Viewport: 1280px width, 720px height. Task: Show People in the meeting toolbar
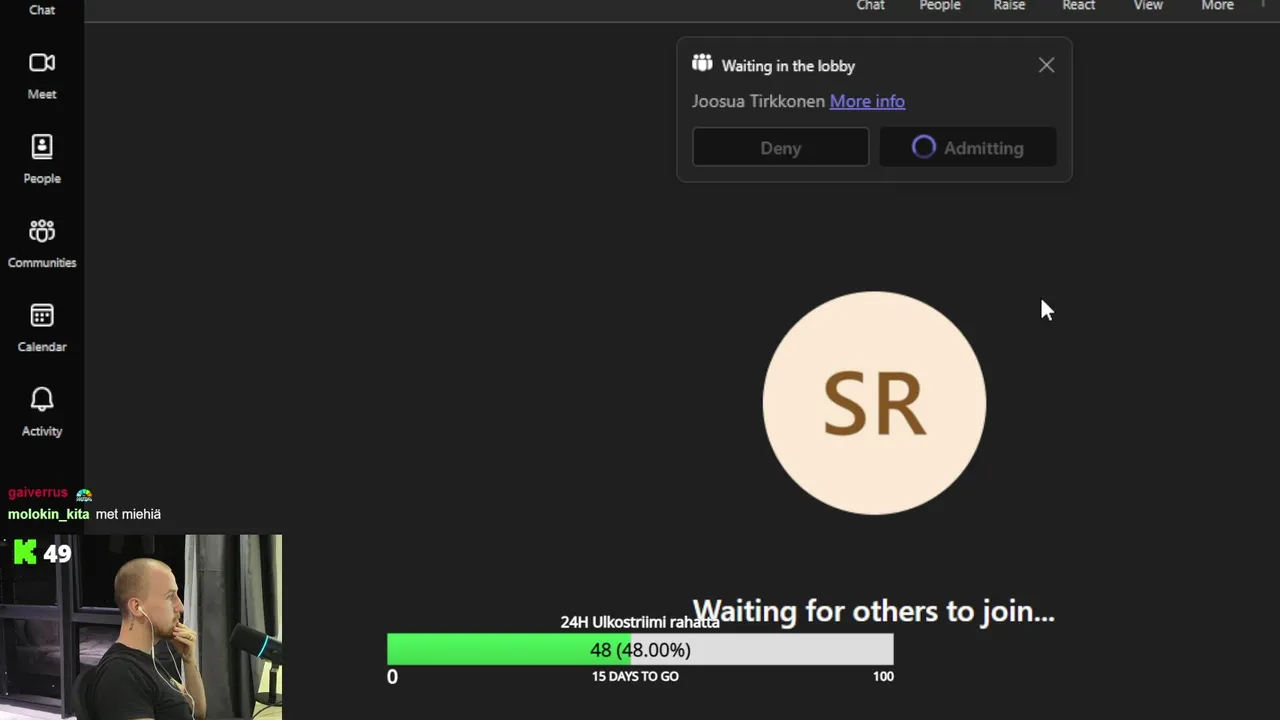(940, 6)
